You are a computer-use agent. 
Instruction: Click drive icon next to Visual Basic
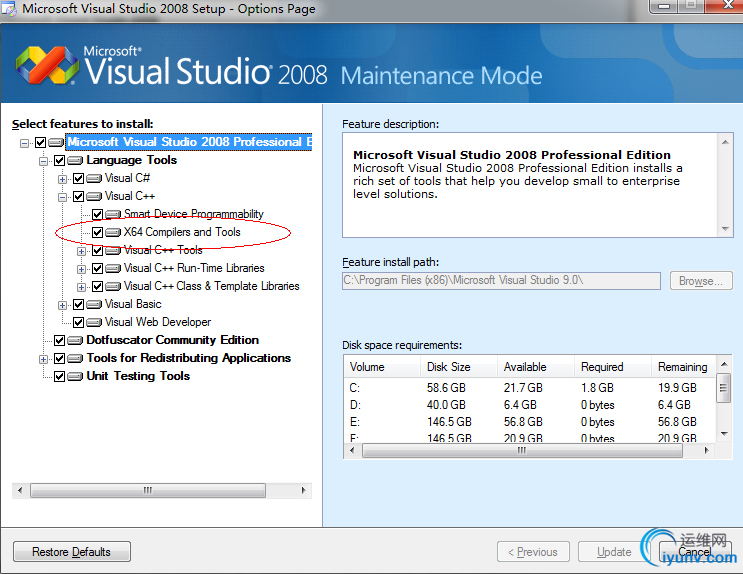click(x=94, y=304)
